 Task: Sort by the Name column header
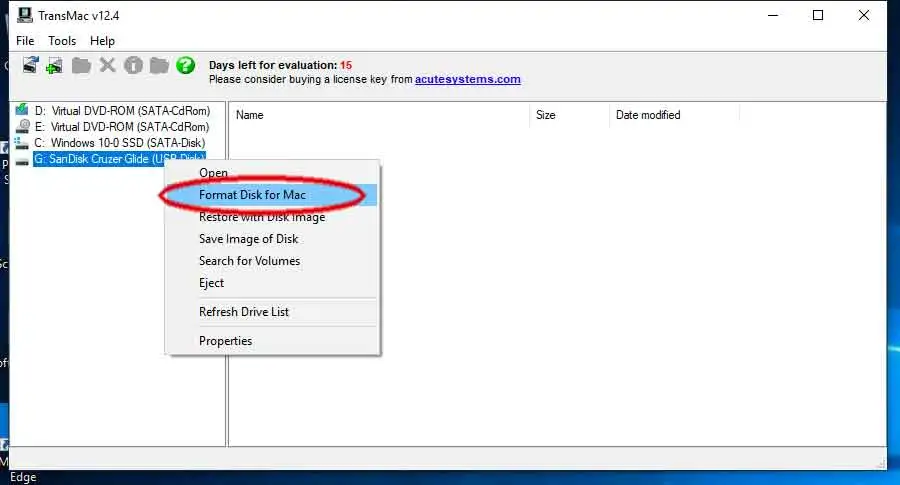click(379, 115)
